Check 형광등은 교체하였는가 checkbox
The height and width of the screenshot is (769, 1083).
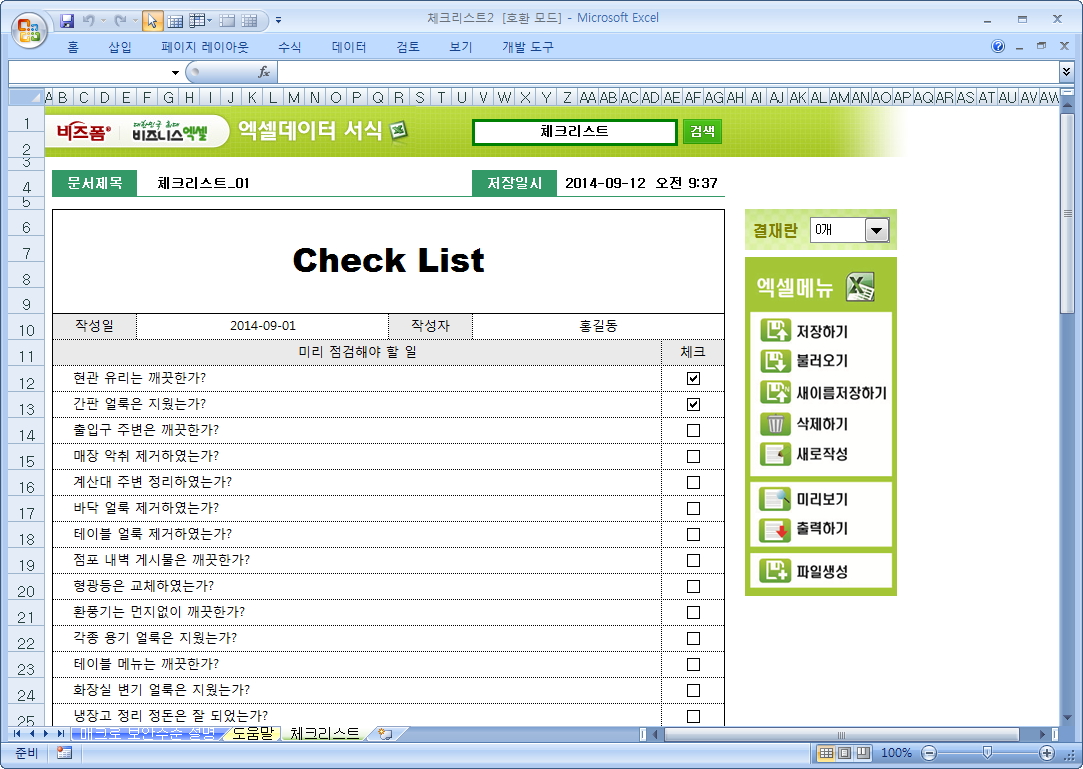point(693,587)
